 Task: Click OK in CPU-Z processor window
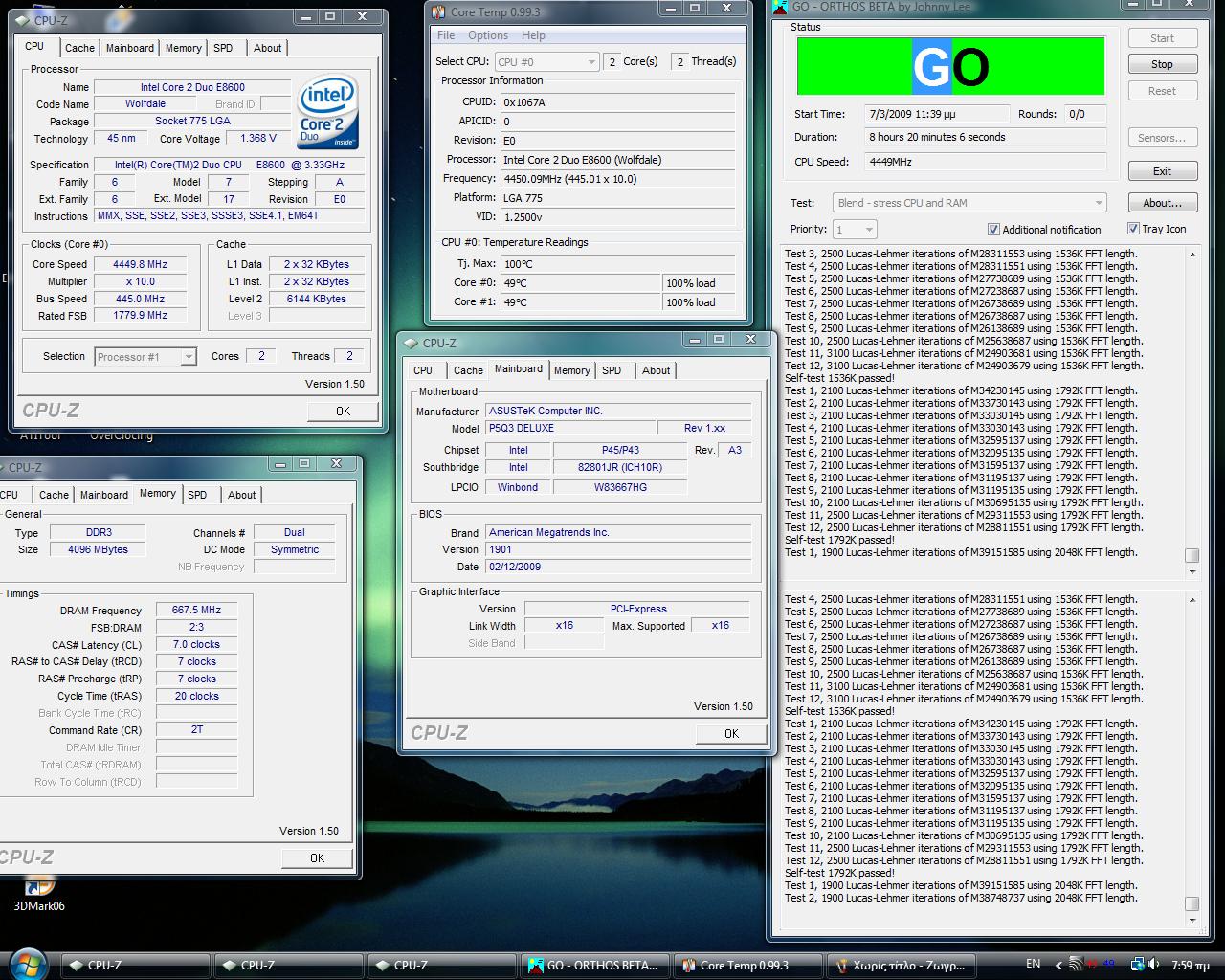[x=343, y=411]
